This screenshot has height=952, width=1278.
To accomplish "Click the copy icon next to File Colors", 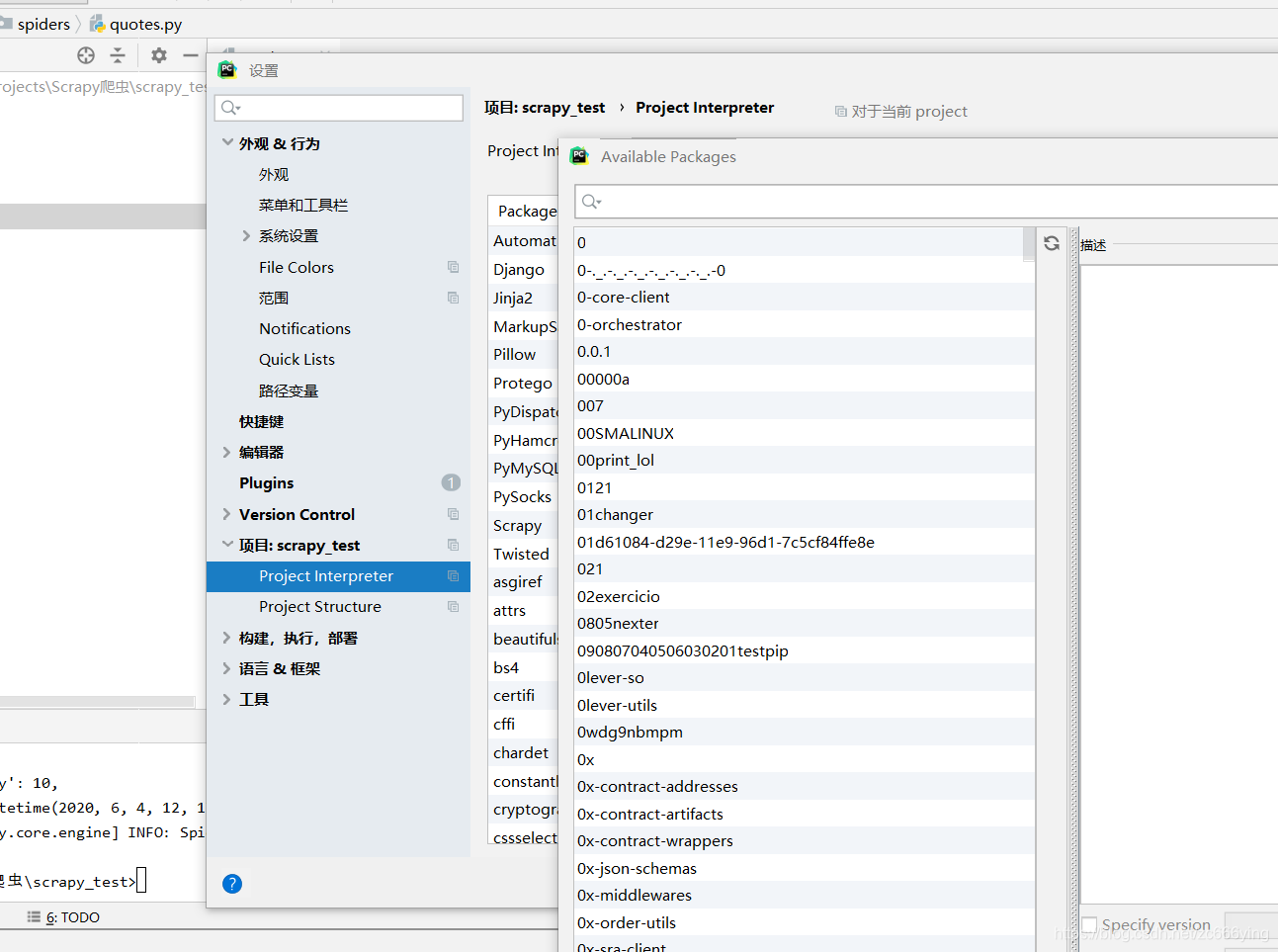I will point(453,267).
